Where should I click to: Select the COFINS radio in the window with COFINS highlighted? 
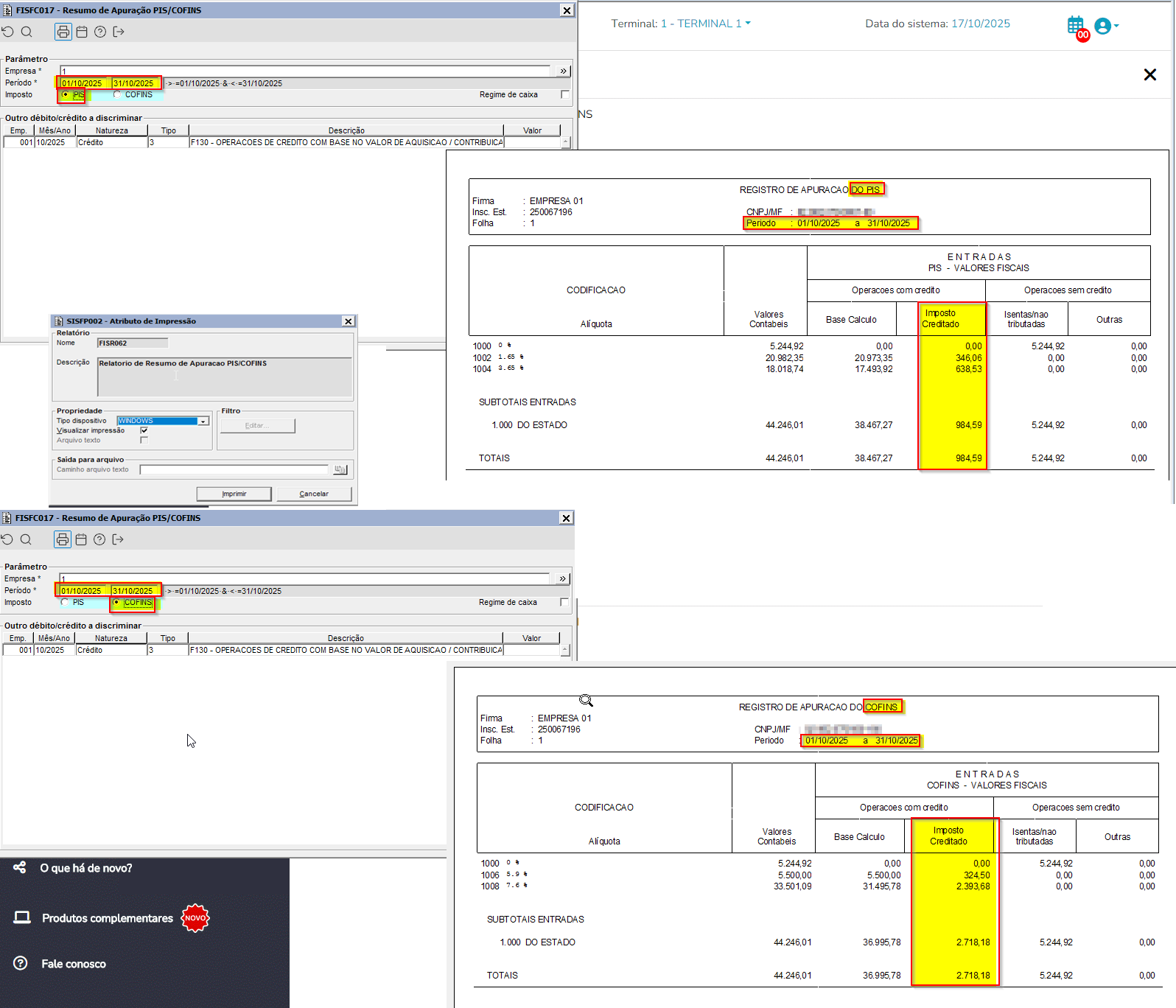pos(116,602)
